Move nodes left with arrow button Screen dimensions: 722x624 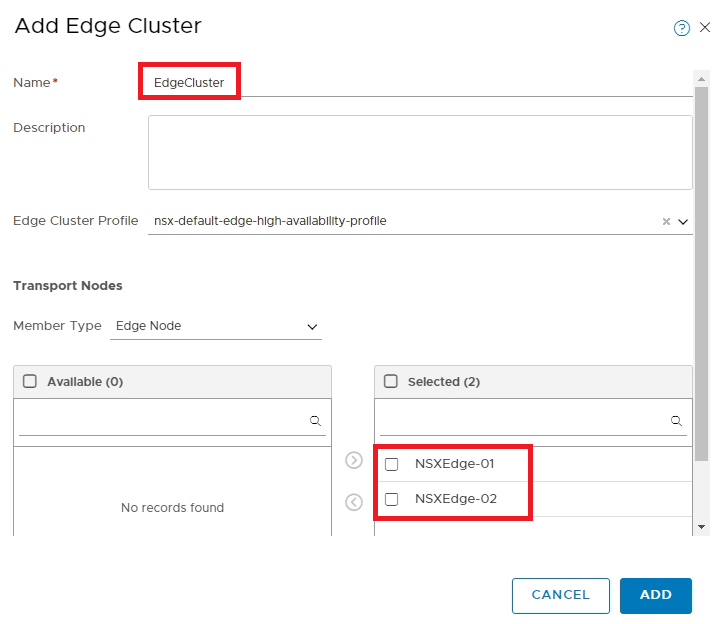click(x=354, y=502)
